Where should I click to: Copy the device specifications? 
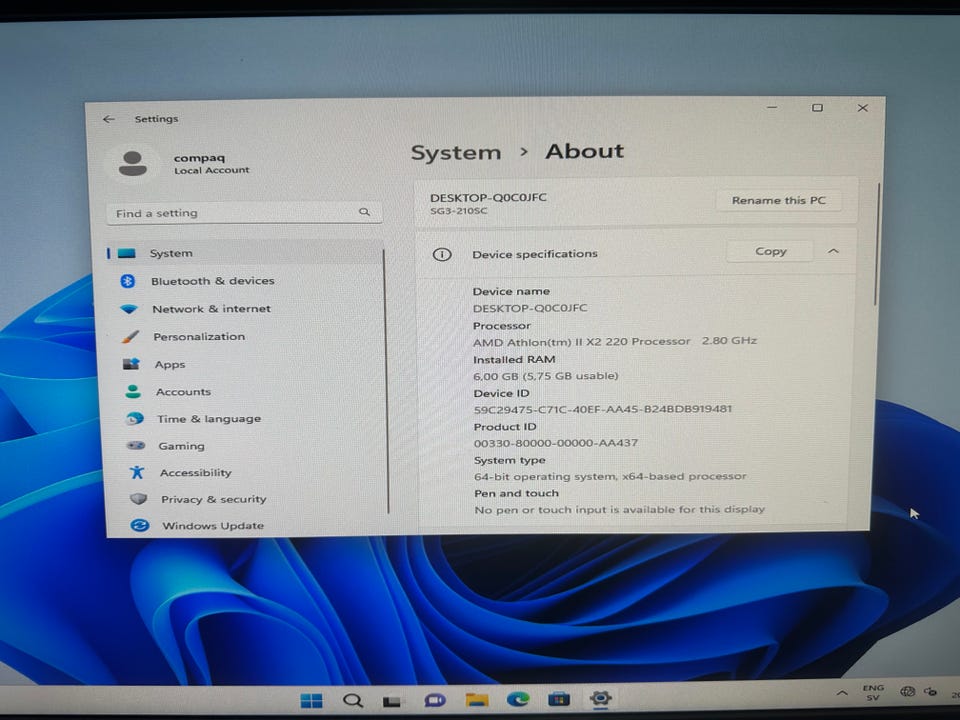pos(770,252)
